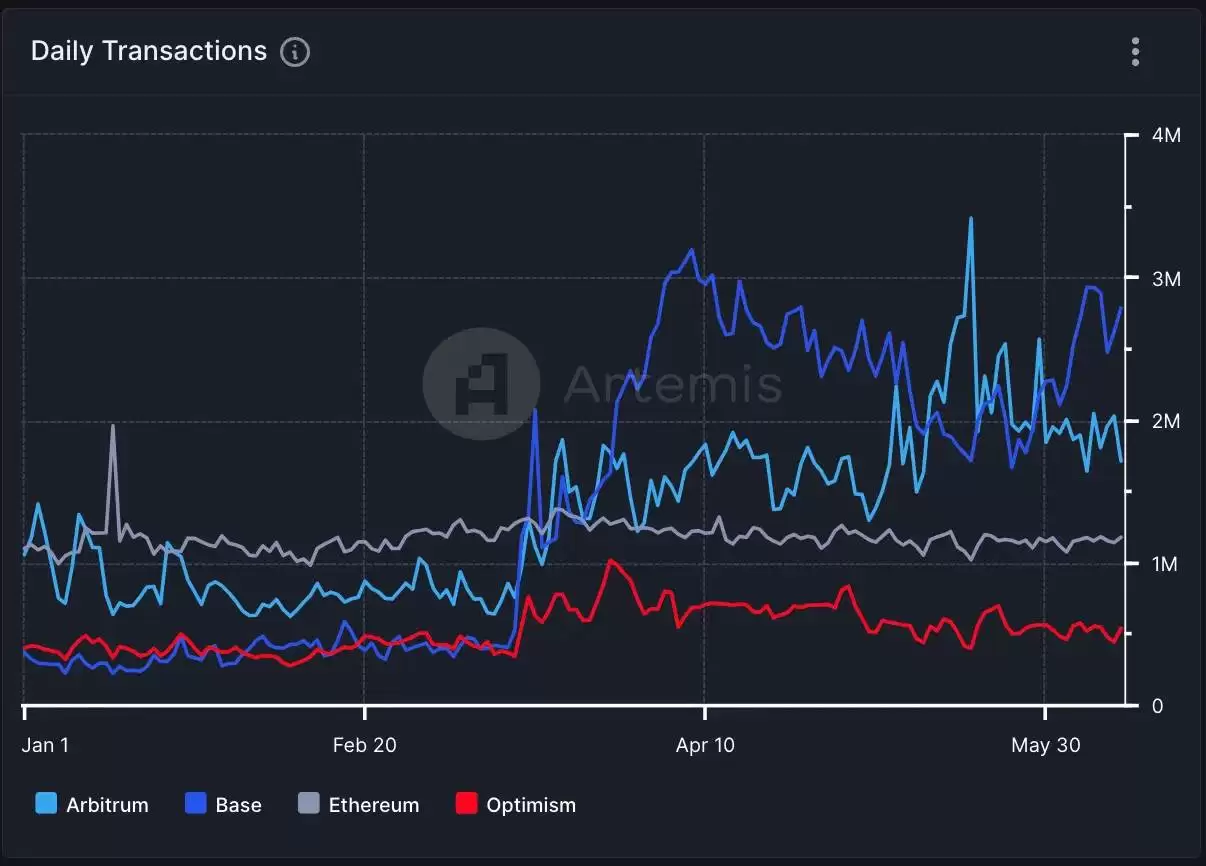Select the May 30 x-axis label
This screenshot has height=866, width=1206.
click(1044, 745)
